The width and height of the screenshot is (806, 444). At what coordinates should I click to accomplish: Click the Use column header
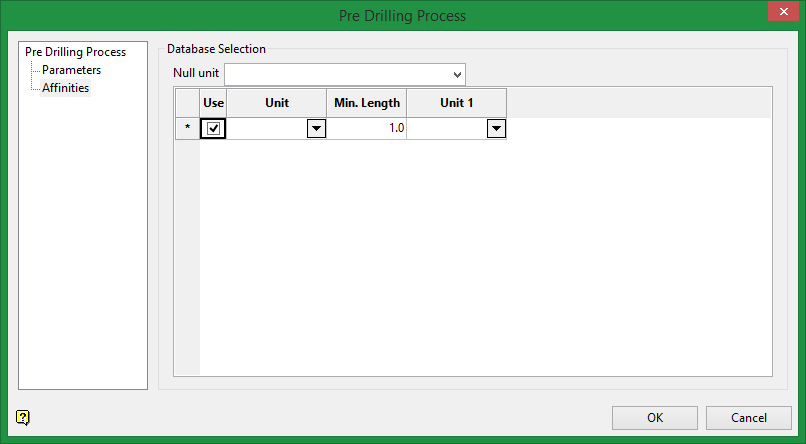click(x=213, y=103)
